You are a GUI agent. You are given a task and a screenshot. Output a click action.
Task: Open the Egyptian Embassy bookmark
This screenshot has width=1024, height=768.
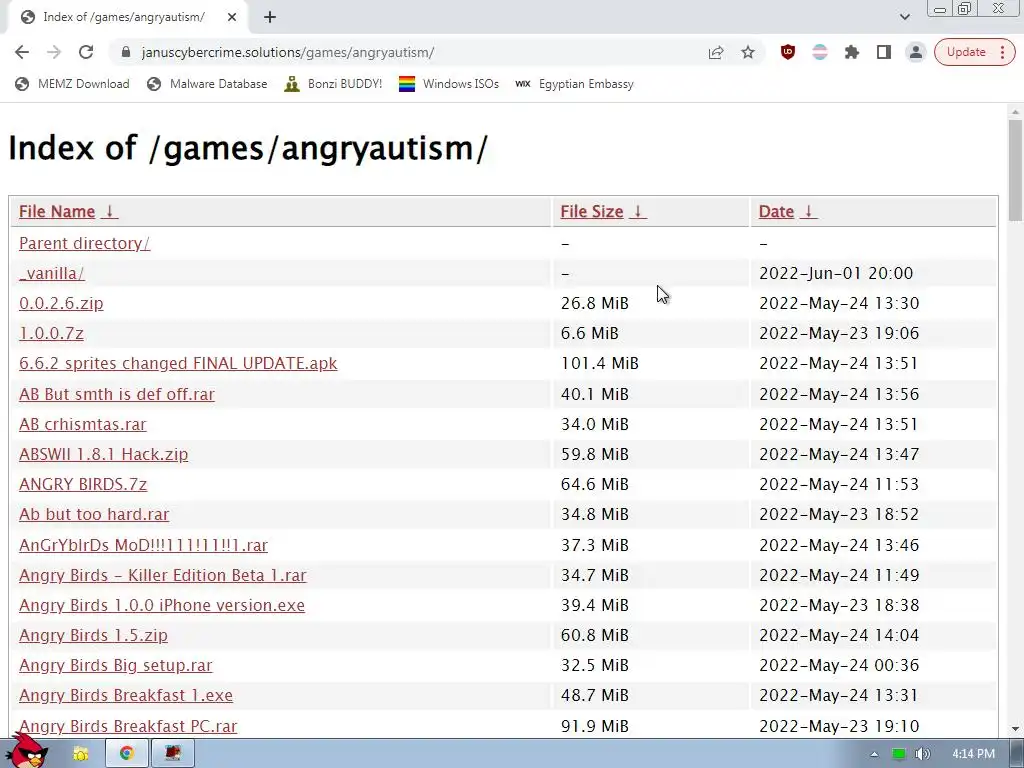point(574,84)
